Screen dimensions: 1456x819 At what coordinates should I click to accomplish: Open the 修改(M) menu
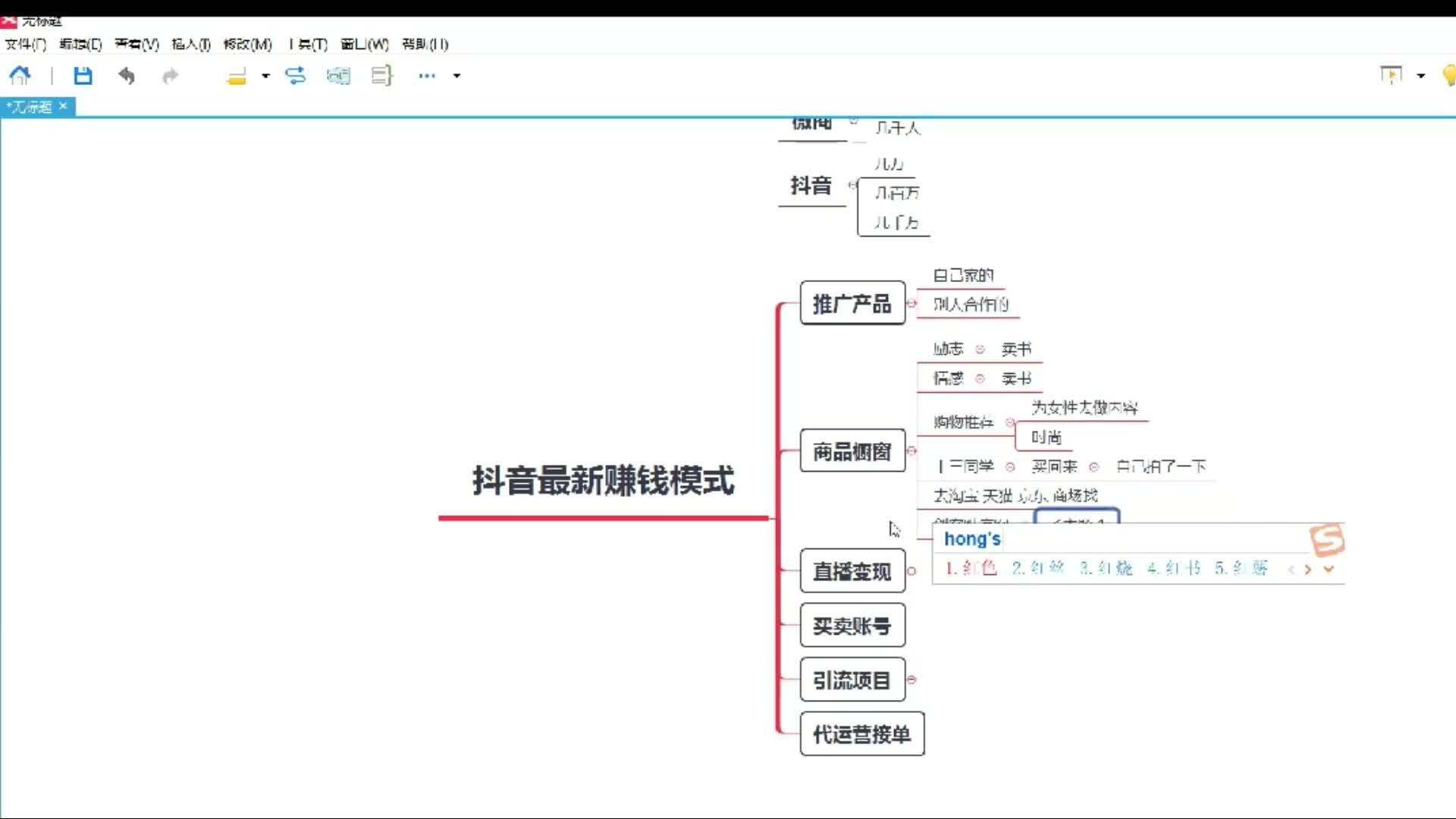(x=247, y=44)
